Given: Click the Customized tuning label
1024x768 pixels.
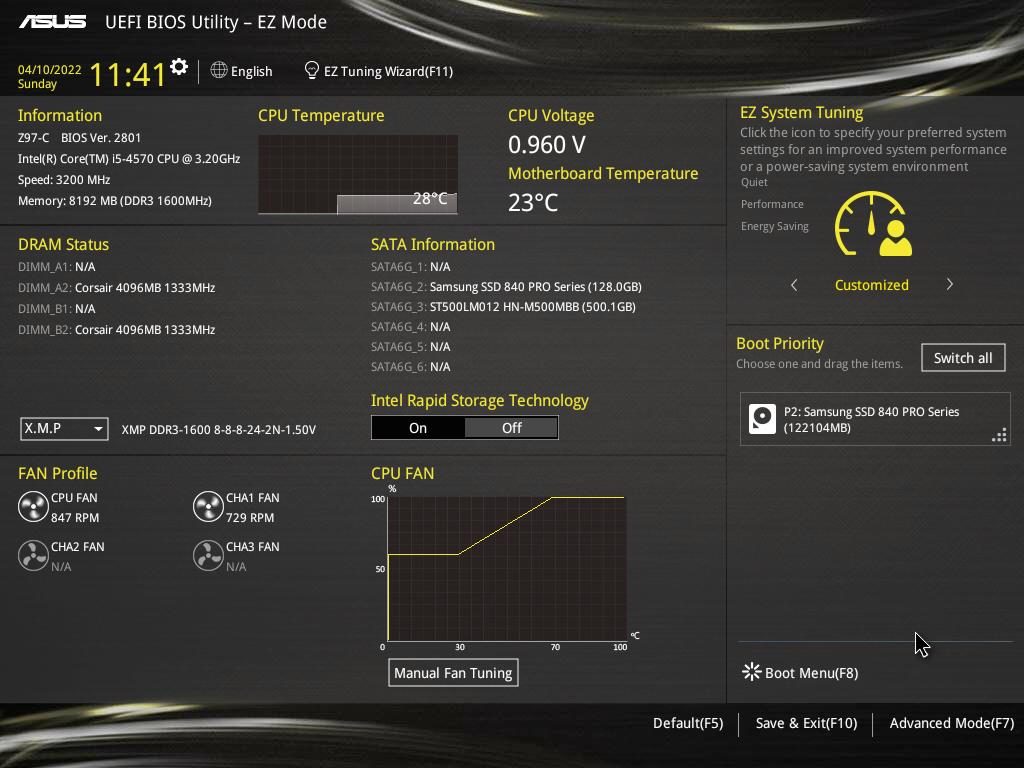Looking at the screenshot, I should coord(872,285).
